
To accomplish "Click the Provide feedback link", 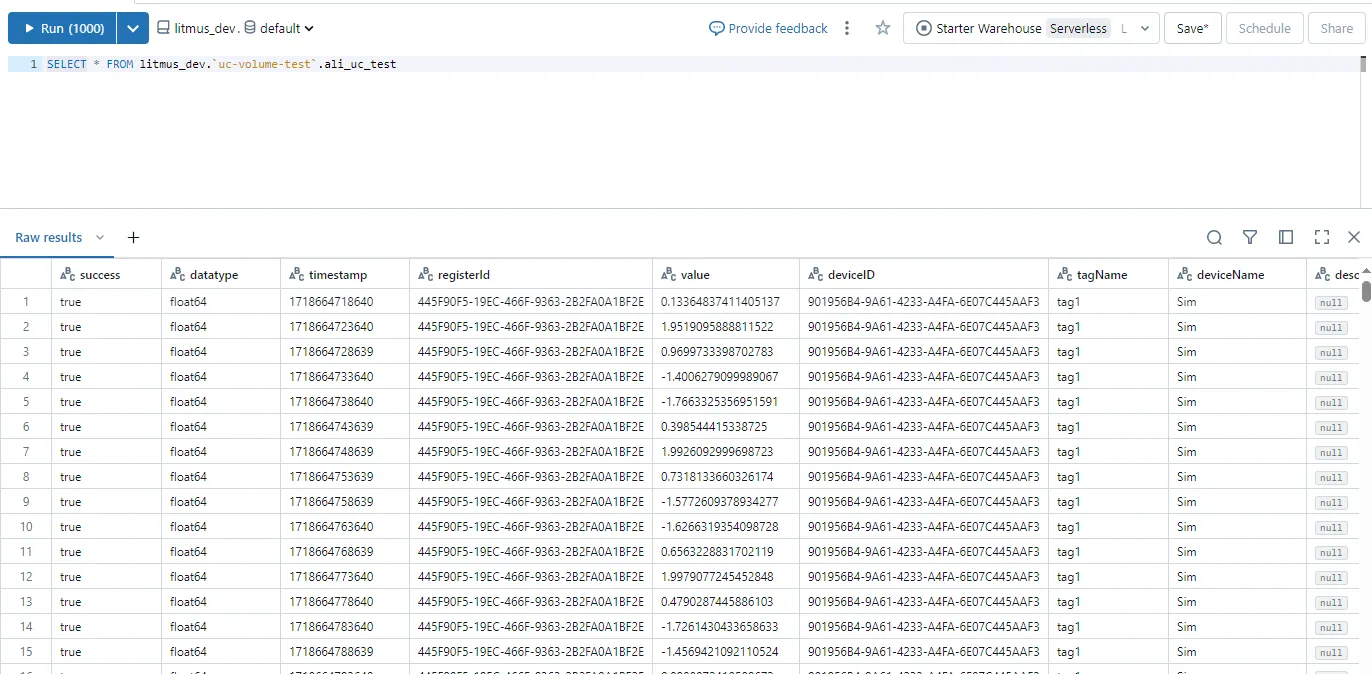I will [x=768, y=28].
